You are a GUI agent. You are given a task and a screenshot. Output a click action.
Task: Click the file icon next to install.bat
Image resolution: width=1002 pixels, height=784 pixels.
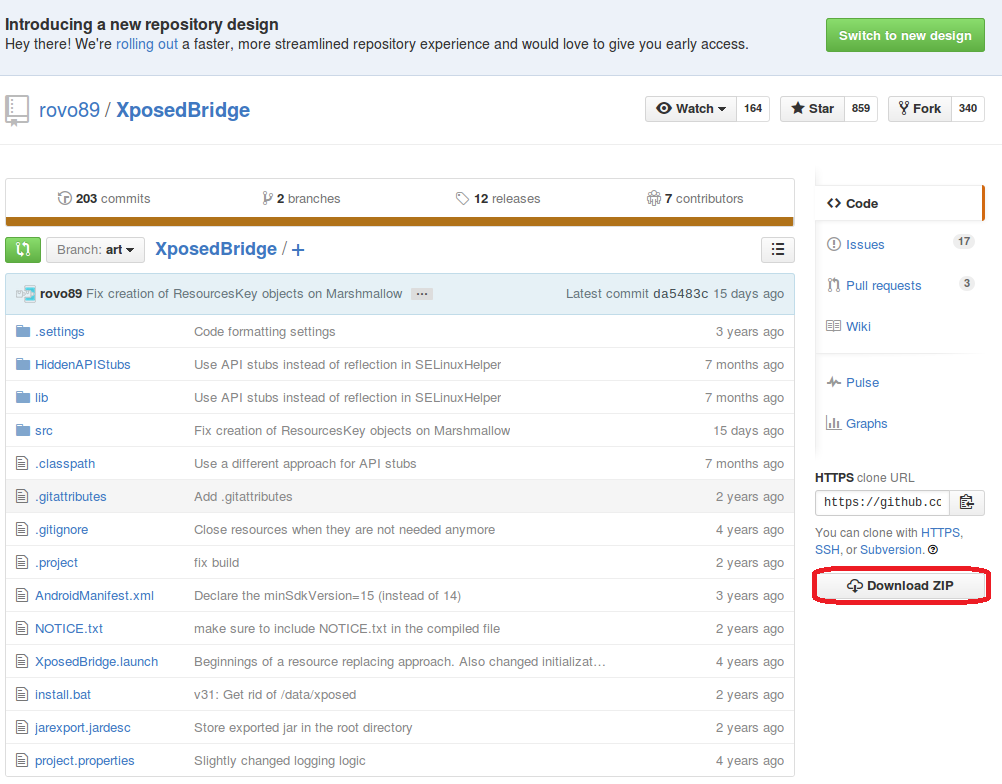pos(22,695)
